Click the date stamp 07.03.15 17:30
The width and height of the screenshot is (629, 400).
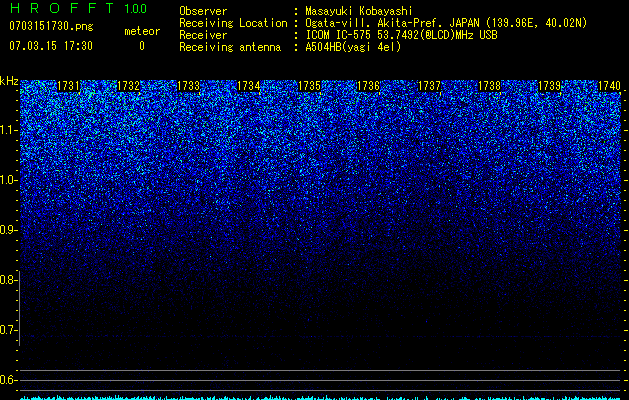point(51,46)
